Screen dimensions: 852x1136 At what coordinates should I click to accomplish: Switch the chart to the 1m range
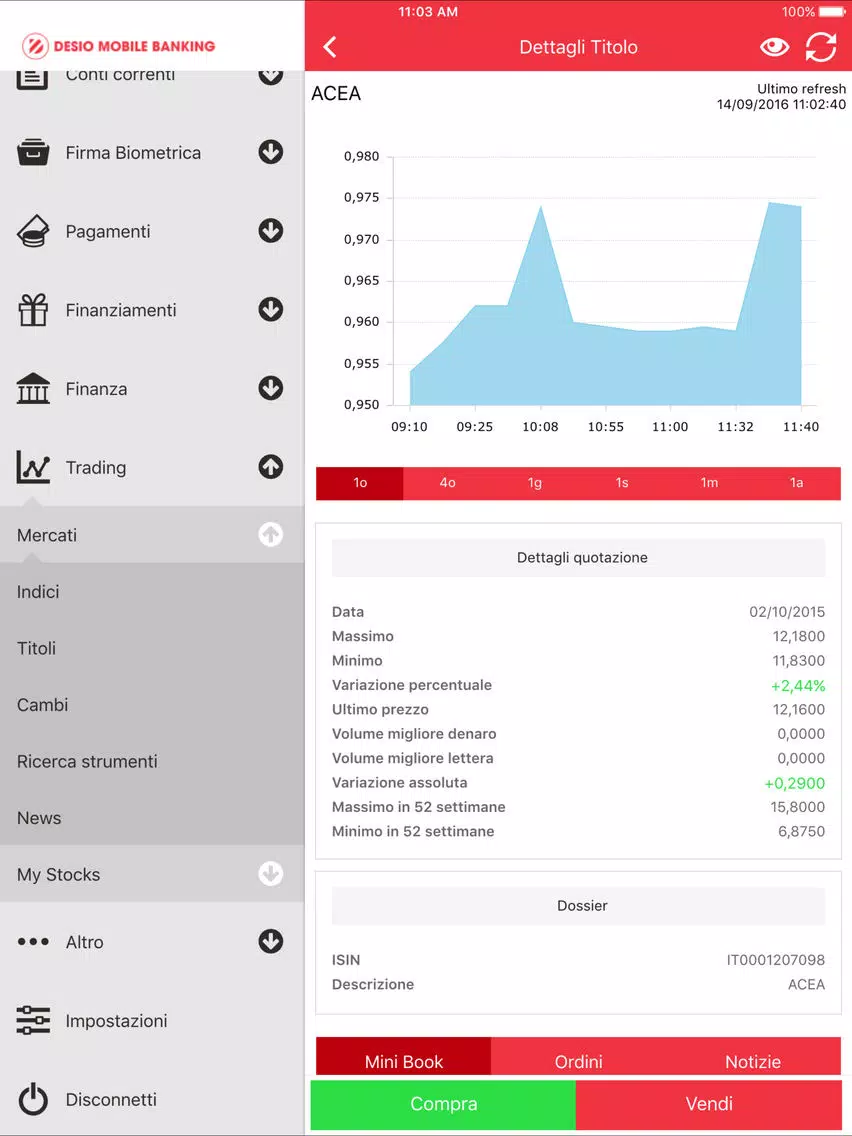709,483
